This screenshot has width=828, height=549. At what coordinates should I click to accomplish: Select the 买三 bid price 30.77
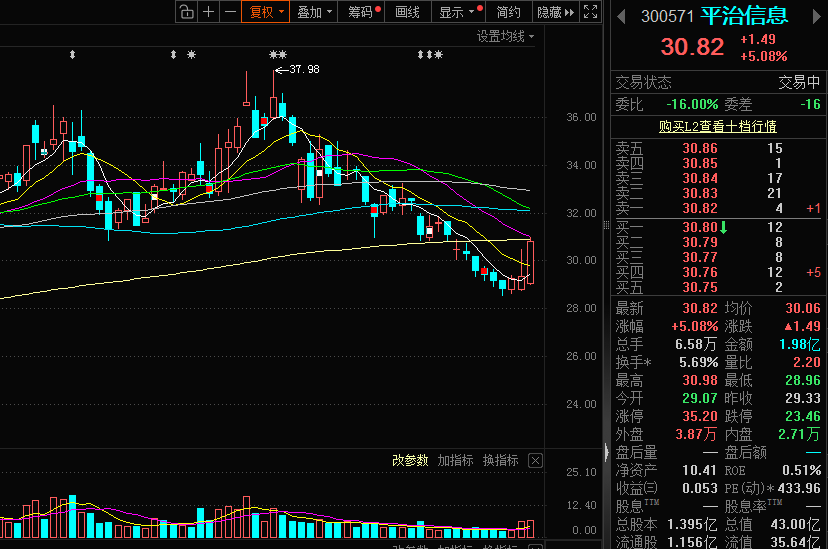pos(700,258)
